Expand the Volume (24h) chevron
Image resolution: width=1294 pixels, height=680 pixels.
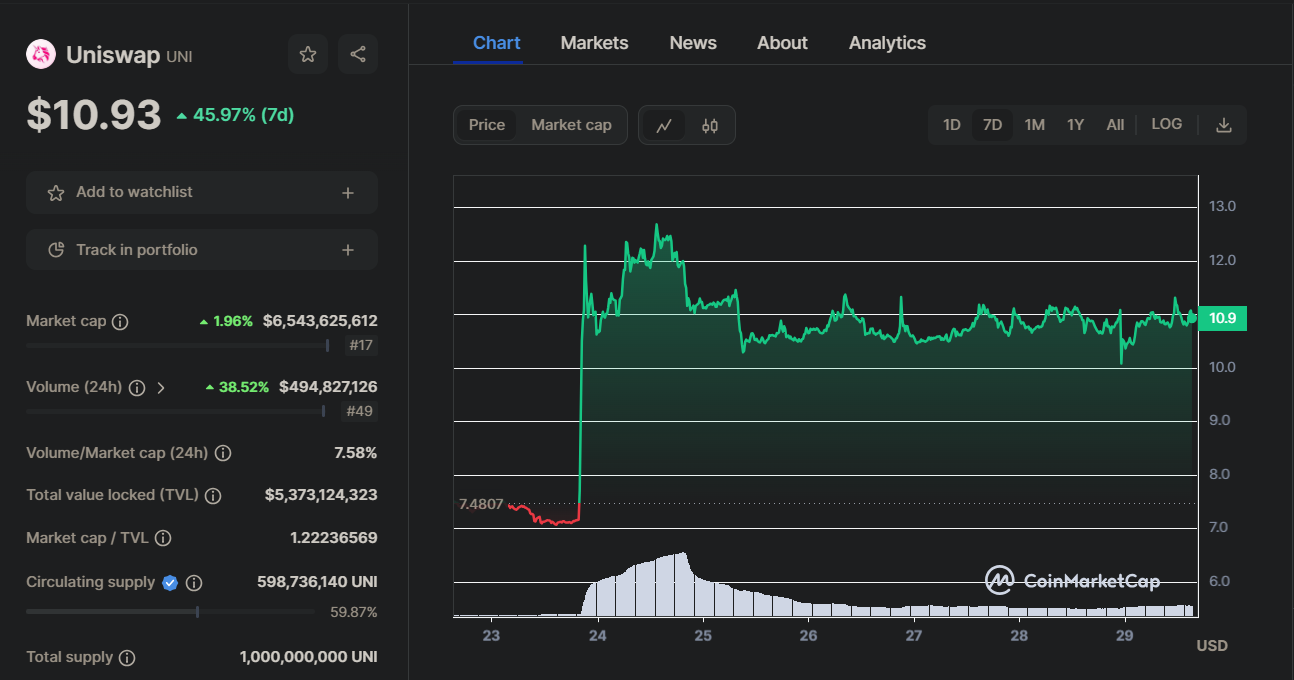161,387
